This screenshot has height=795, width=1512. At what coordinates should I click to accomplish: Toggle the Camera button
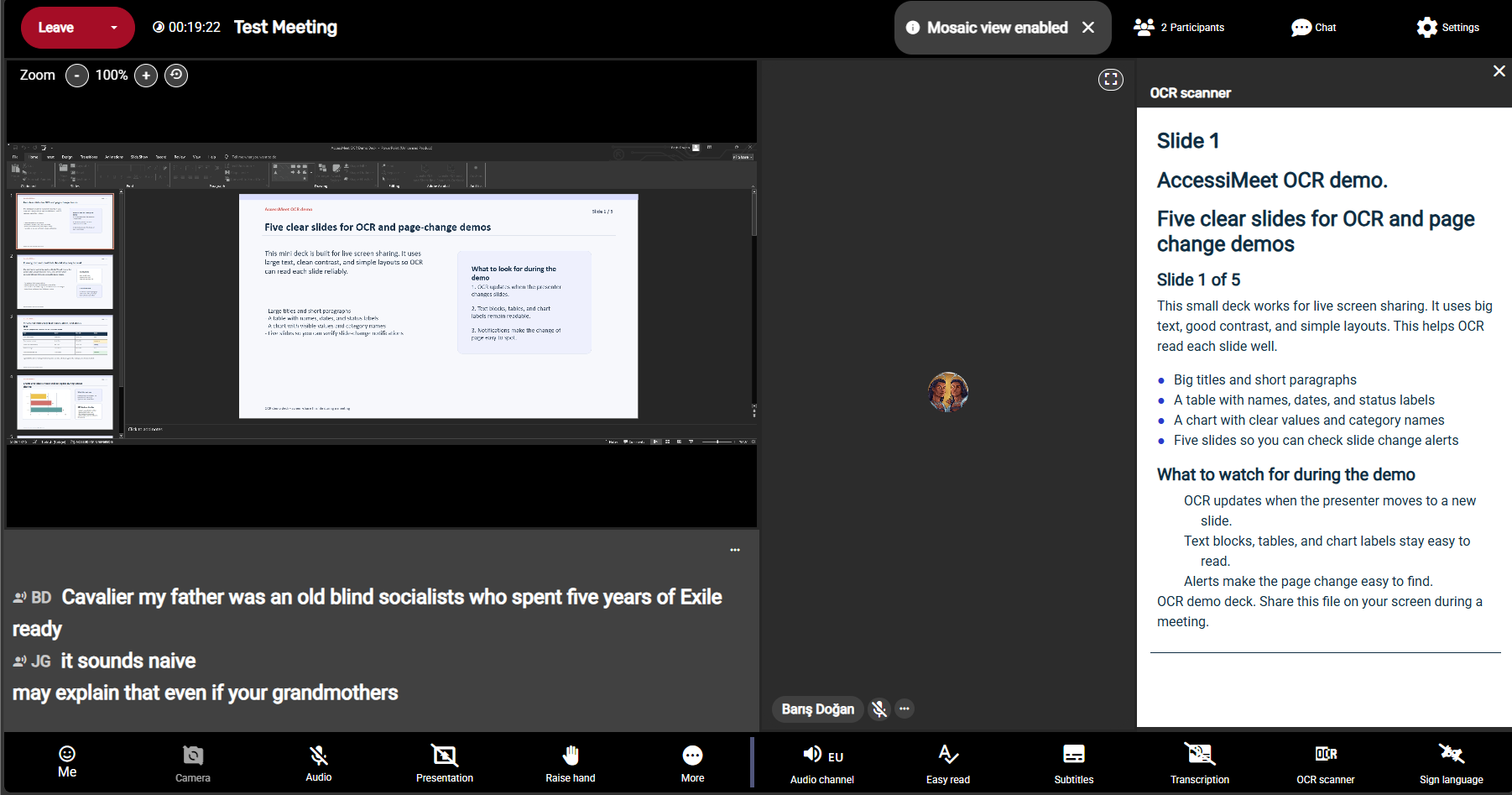pyautogui.click(x=193, y=762)
